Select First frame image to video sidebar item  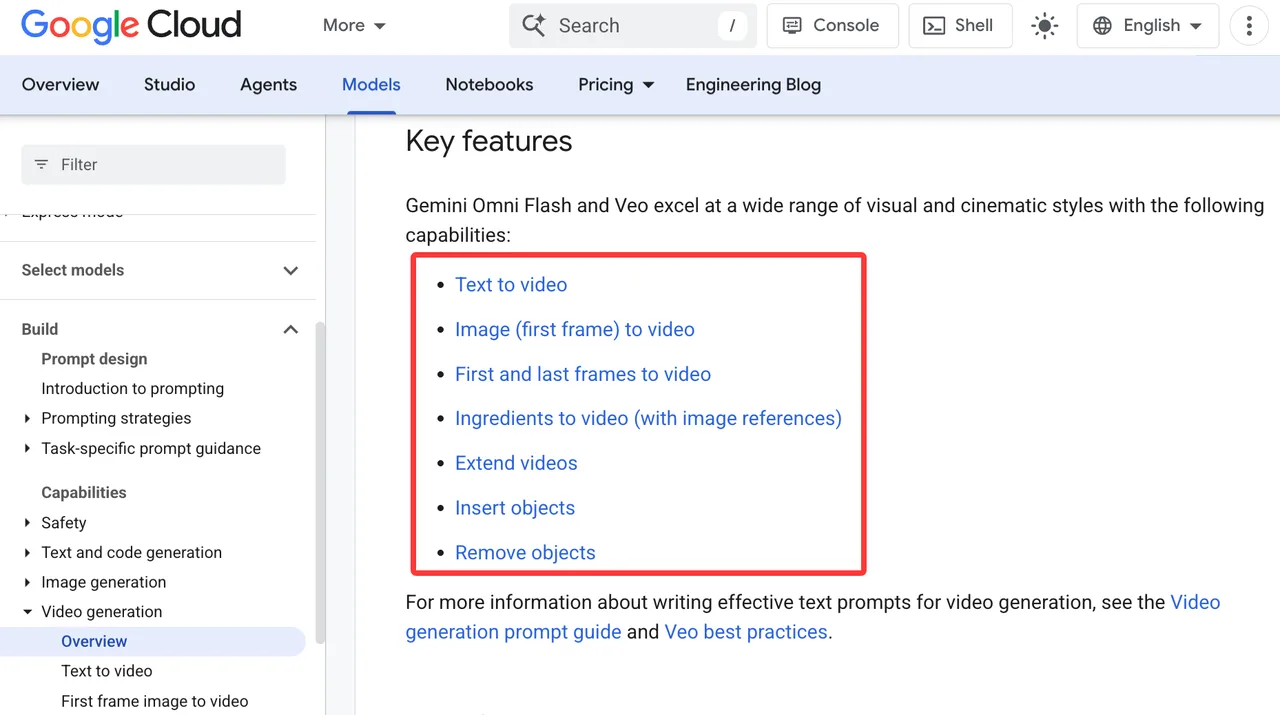pos(155,701)
